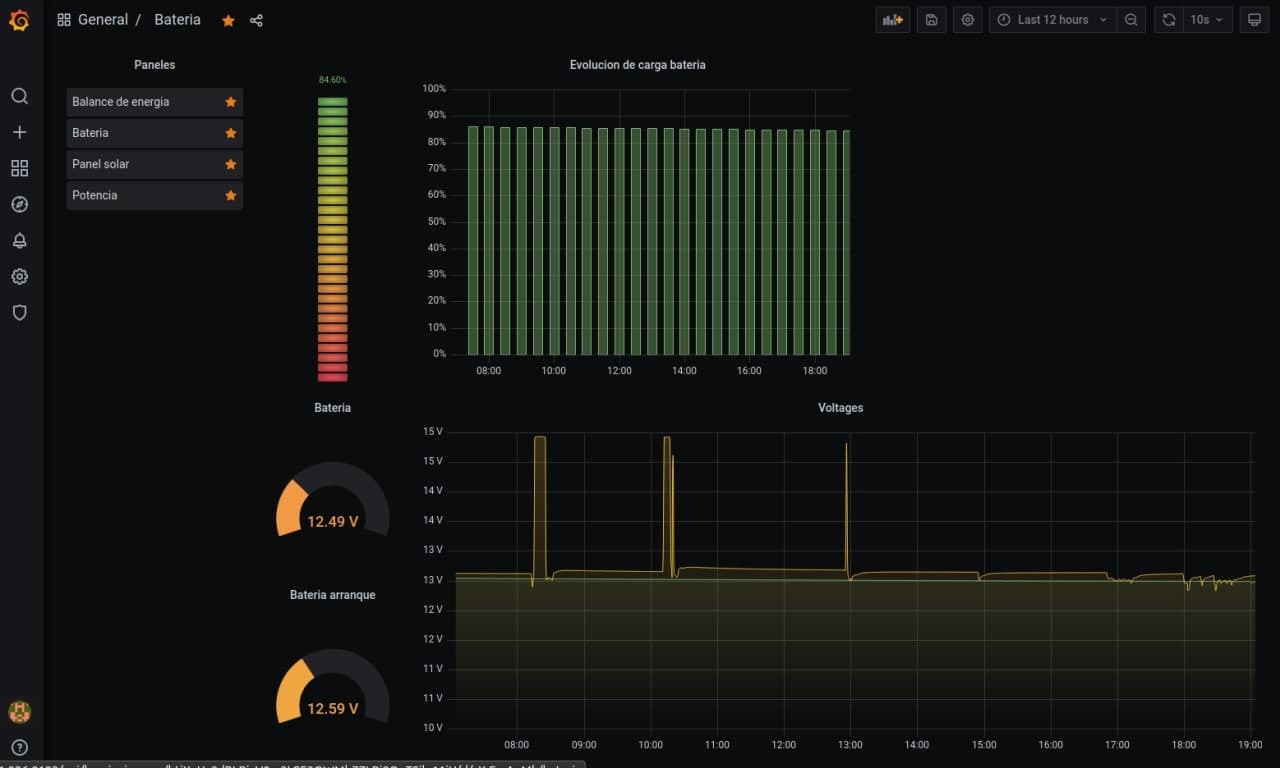Open the Paneles panel title menu
This screenshot has width=1280, height=768.
click(x=154, y=65)
